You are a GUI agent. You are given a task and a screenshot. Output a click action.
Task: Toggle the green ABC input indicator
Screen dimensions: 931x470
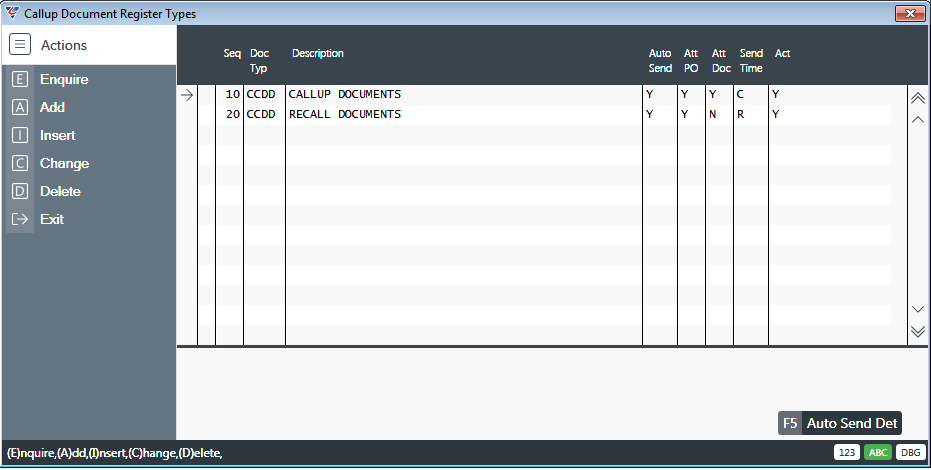coord(878,452)
